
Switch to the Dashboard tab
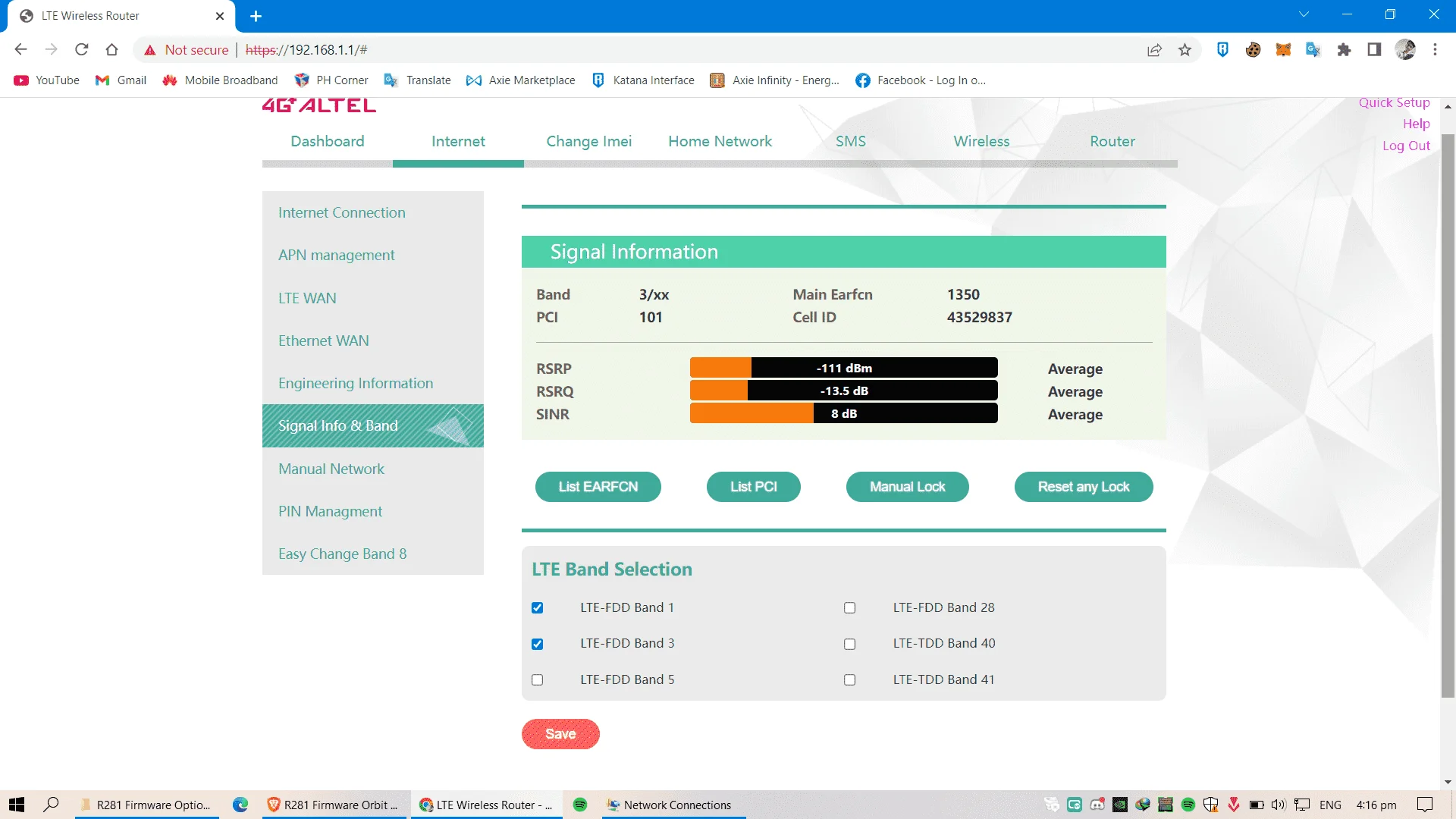pos(328,141)
